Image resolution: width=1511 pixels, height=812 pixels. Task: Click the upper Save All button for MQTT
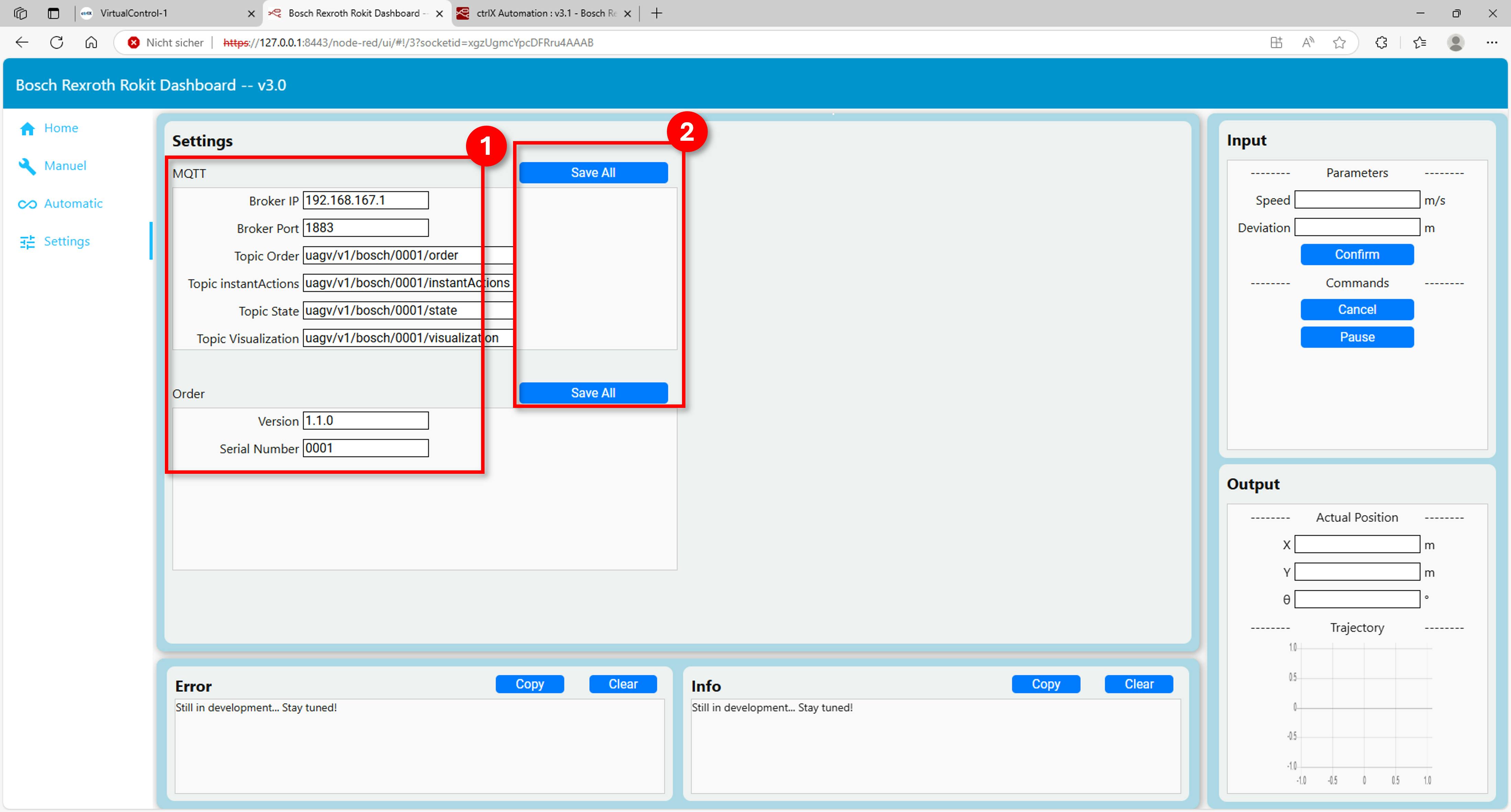pos(593,172)
